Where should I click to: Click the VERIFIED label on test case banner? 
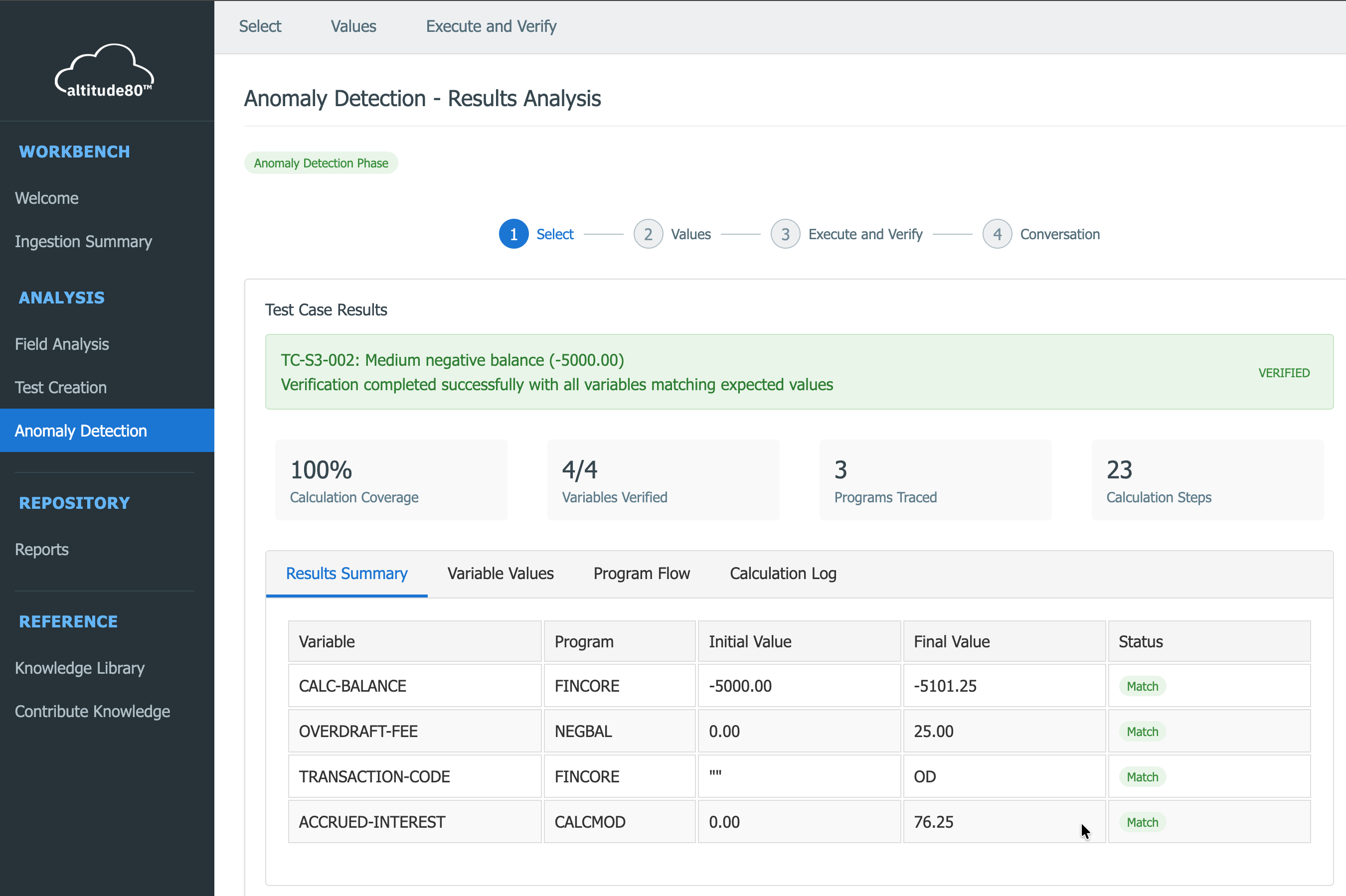coord(1284,373)
